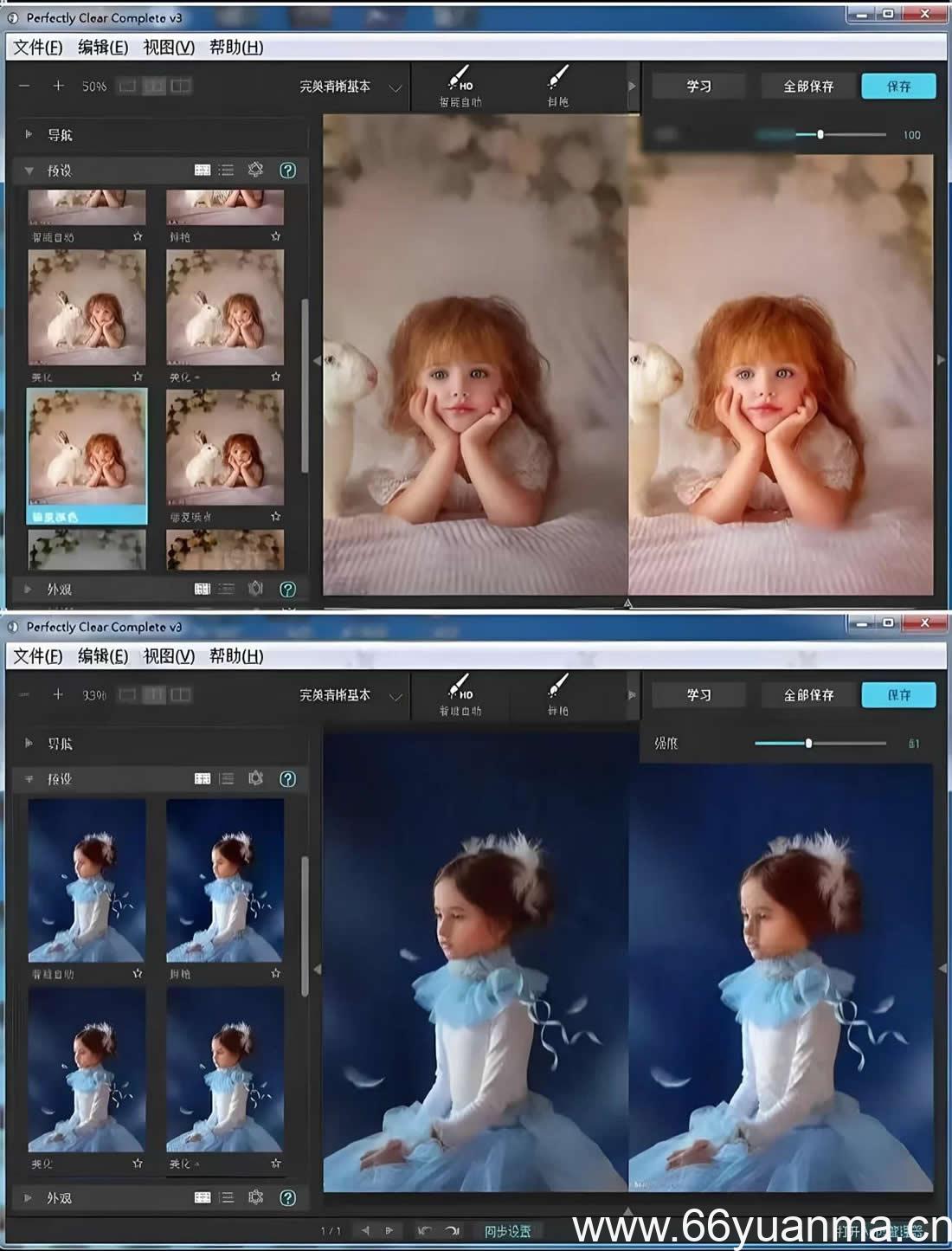Zoom out with minus icon in lower window
This screenshot has height=1251, width=952.
click(x=24, y=694)
